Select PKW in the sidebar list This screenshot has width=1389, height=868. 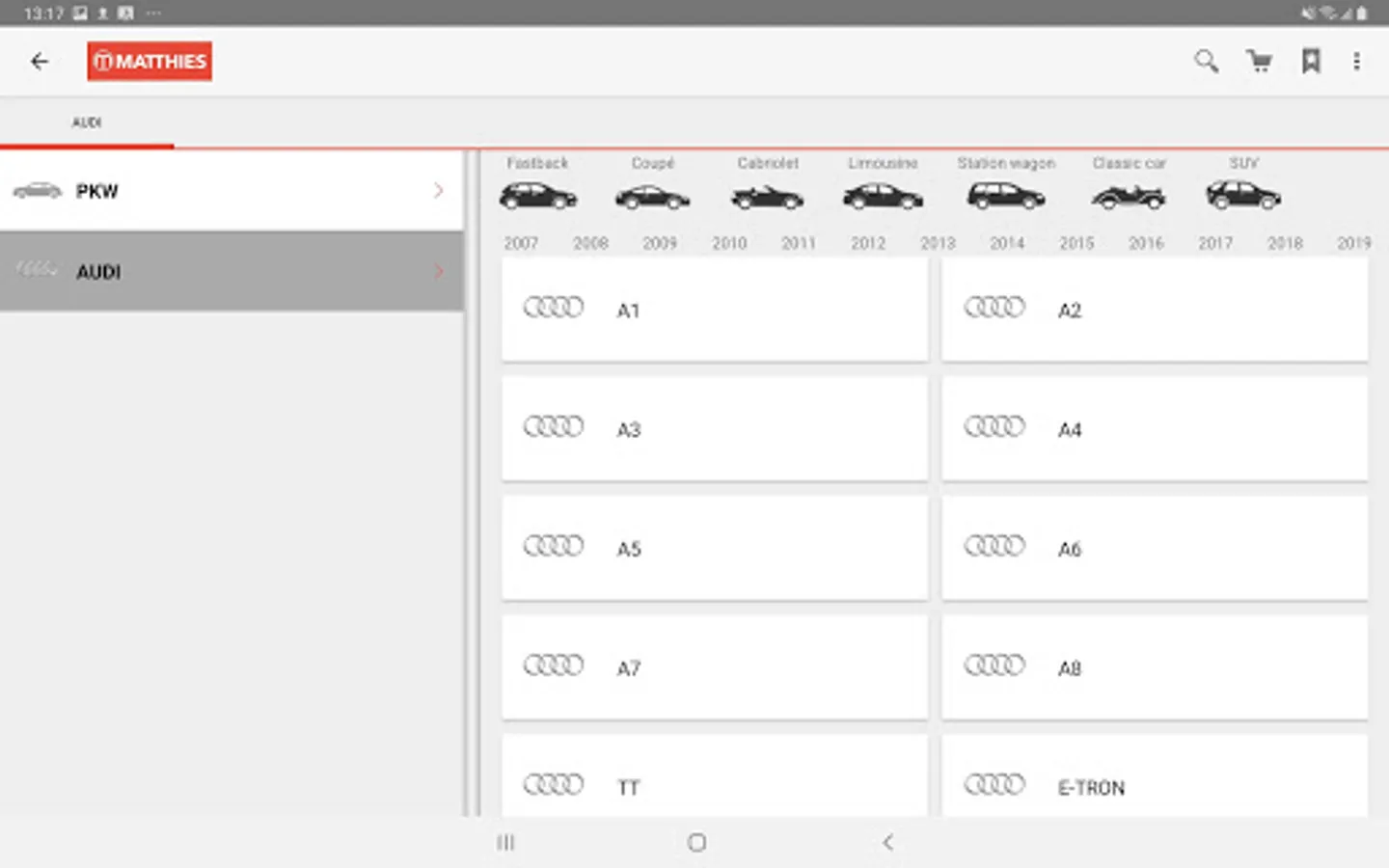coord(231,191)
